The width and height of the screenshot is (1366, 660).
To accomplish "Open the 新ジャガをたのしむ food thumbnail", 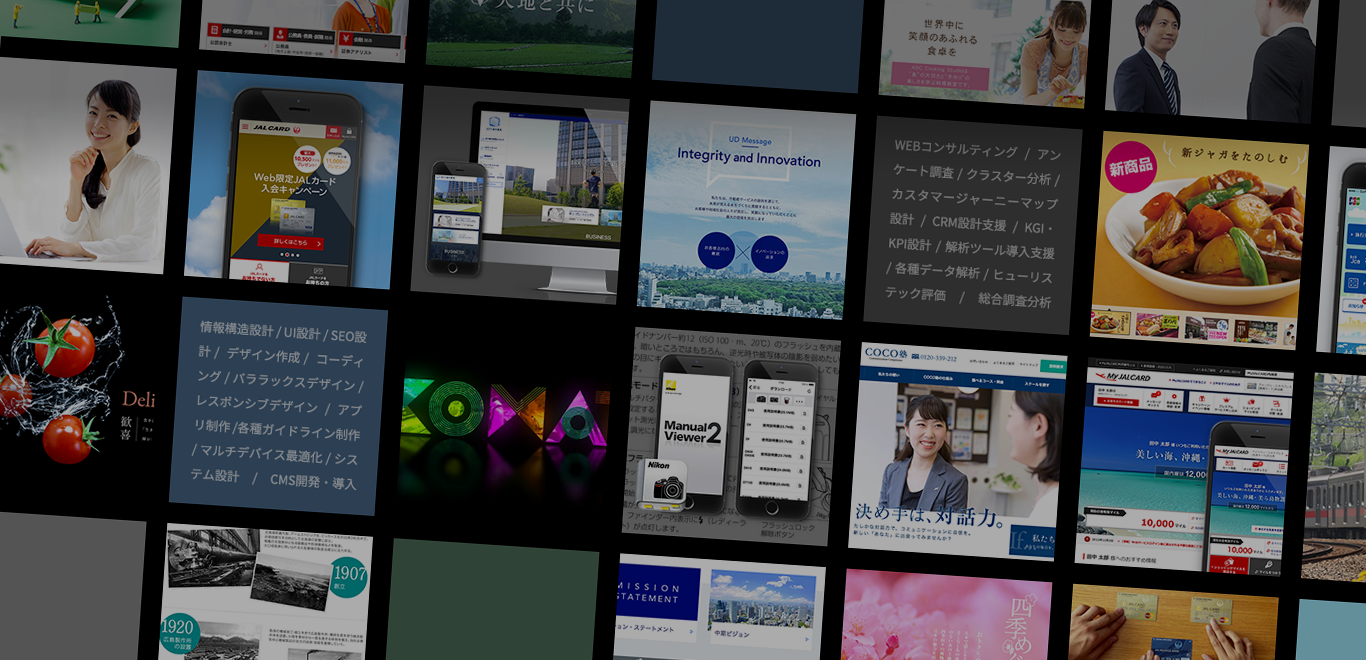I will [x=1199, y=241].
